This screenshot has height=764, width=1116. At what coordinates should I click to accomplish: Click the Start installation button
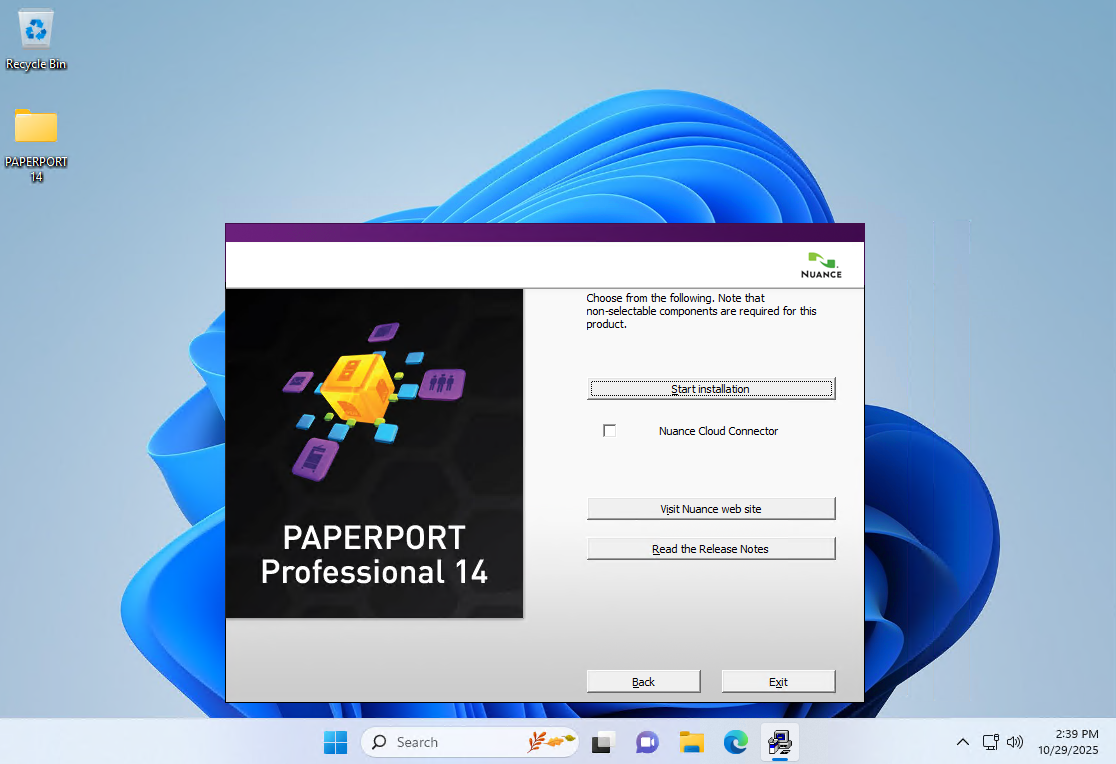(x=710, y=389)
